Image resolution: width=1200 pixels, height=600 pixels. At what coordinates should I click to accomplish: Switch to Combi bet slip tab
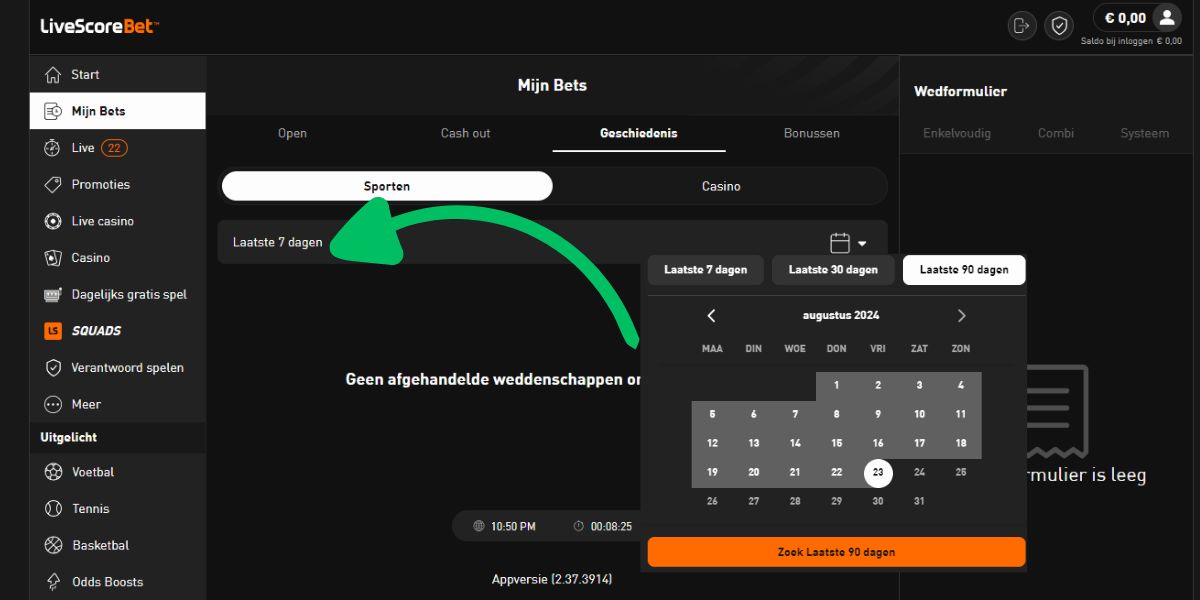coord(1056,133)
